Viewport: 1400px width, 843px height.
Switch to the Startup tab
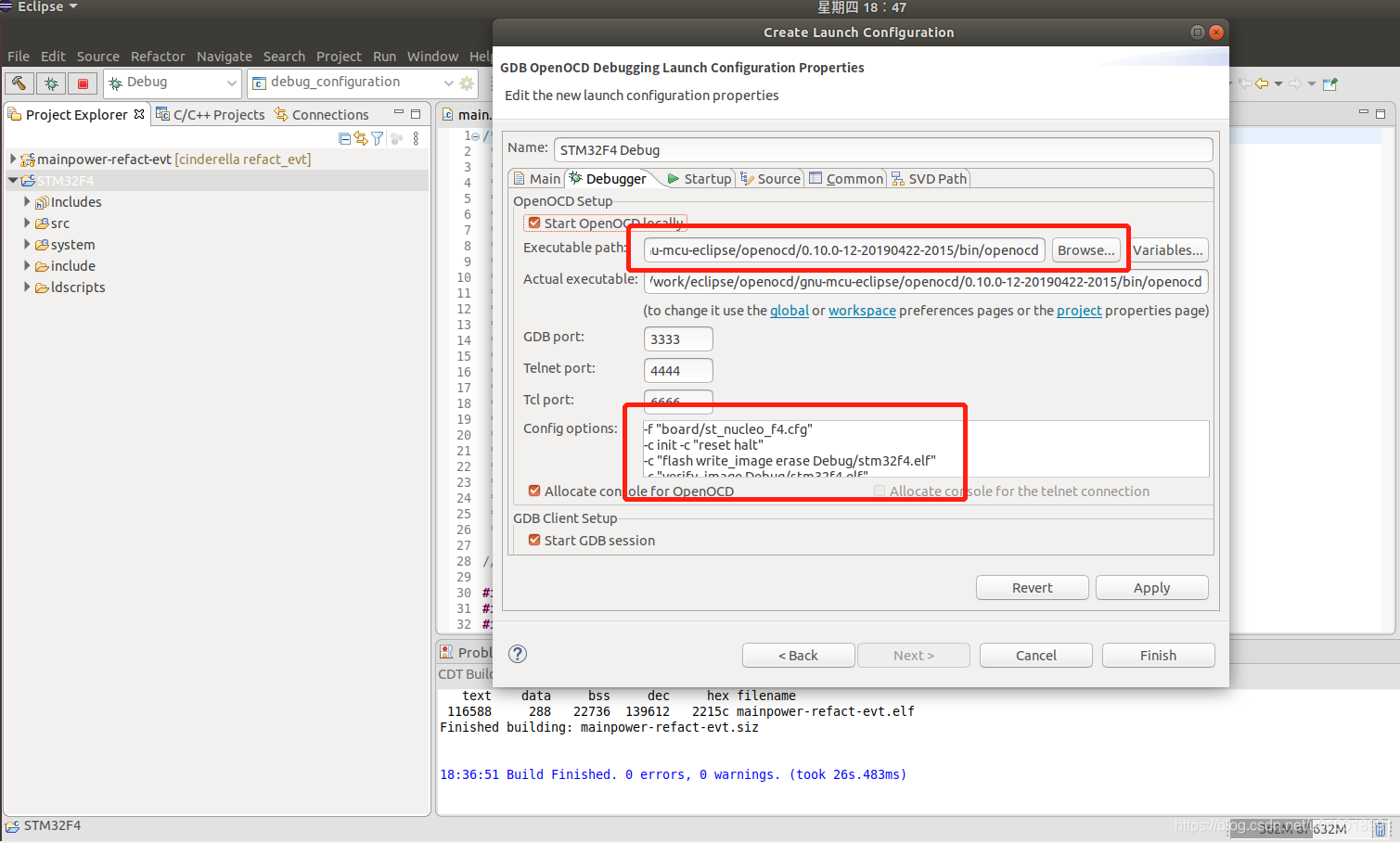pyautogui.click(x=700, y=178)
